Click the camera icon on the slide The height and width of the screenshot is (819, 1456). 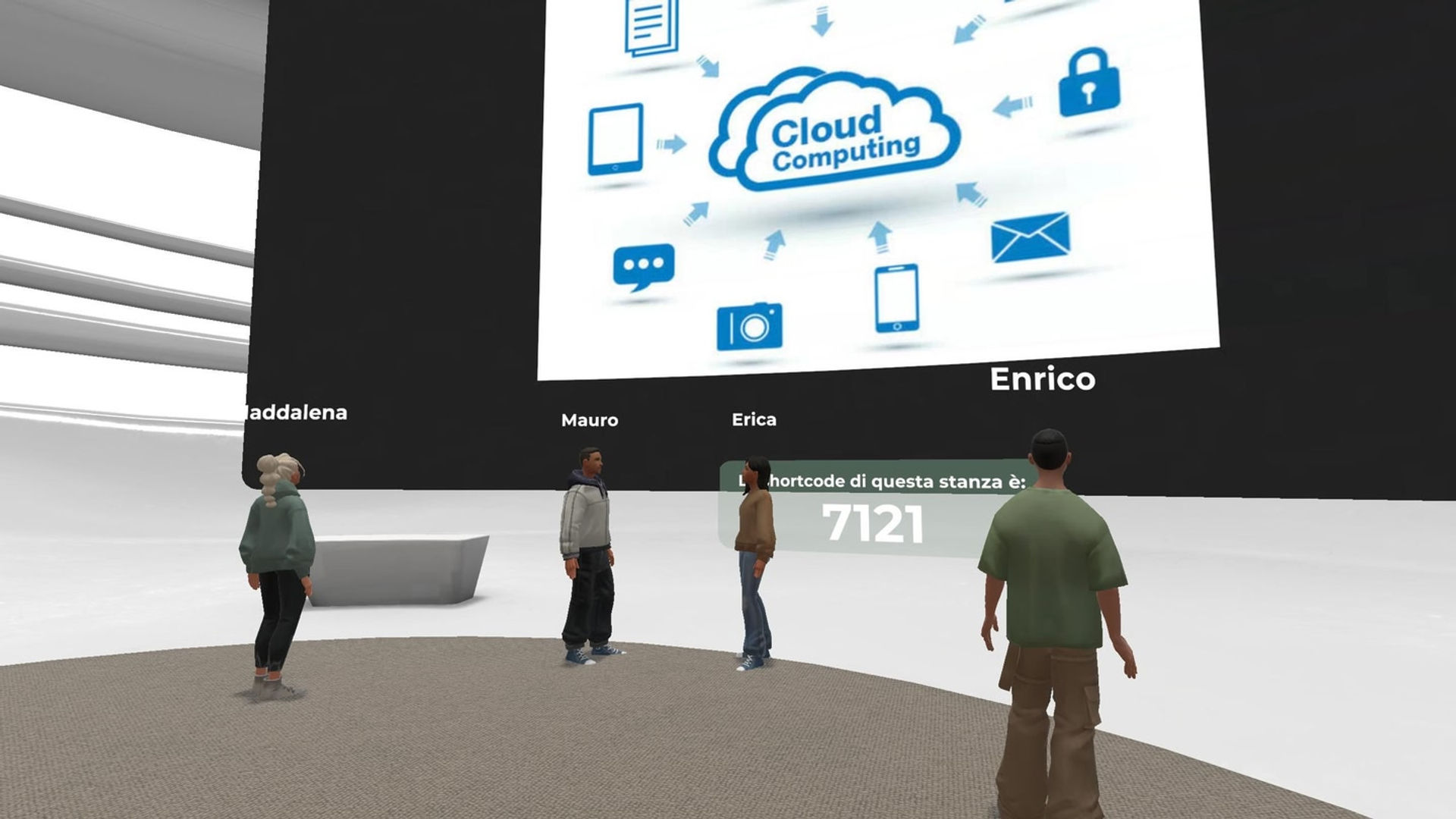pyautogui.click(x=749, y=327)
